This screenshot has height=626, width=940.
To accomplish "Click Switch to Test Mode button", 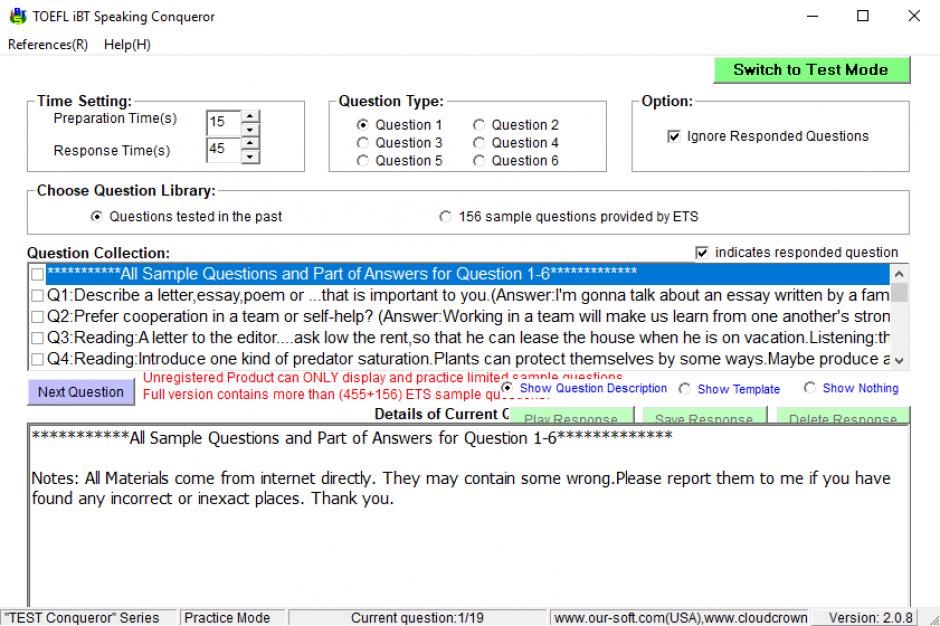I will (811, 70).
